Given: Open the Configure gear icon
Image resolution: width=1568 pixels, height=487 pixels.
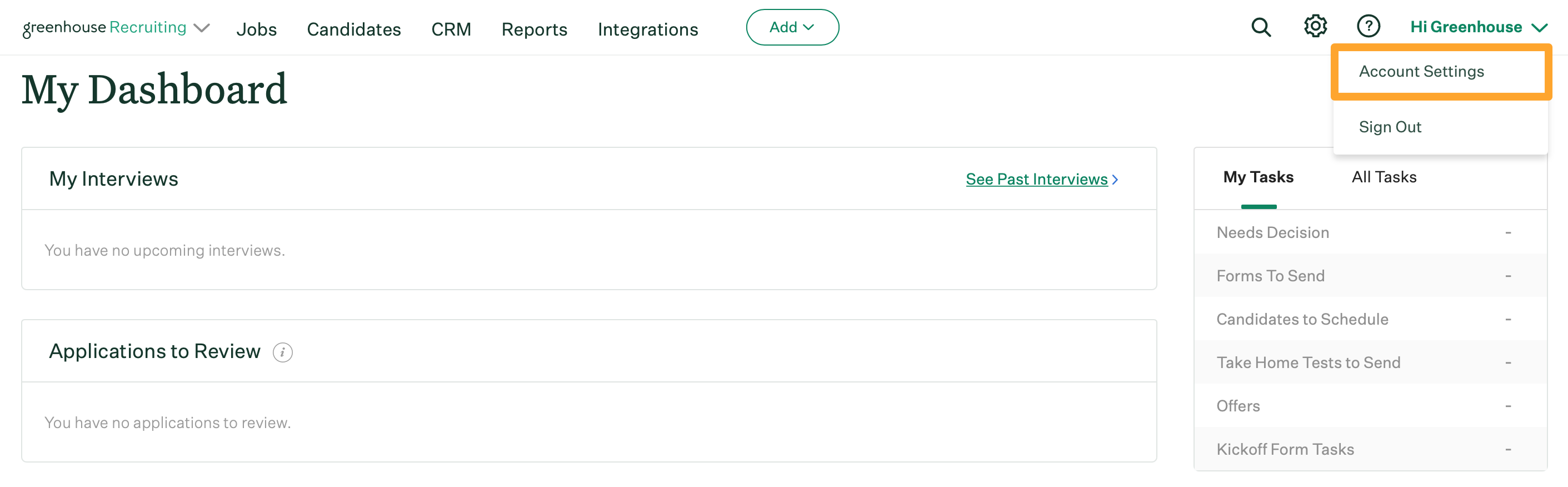Looking at the screenshot, I should pyautogui.click(x=1315, y=26).
